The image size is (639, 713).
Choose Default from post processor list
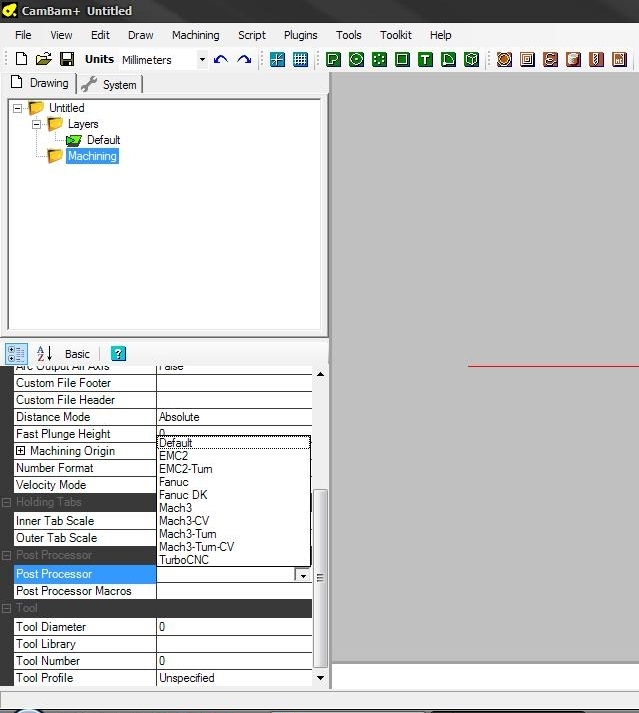[x=234, y=443]
